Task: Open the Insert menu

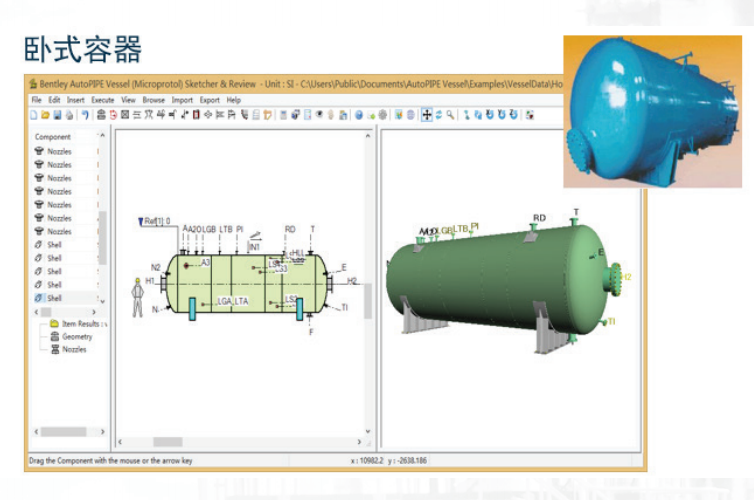Action: pyautogui.click(x=75, y=100)
